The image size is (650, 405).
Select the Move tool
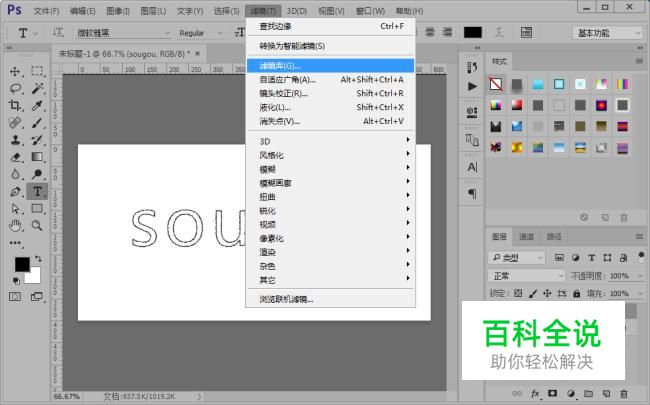coord(15,71)
